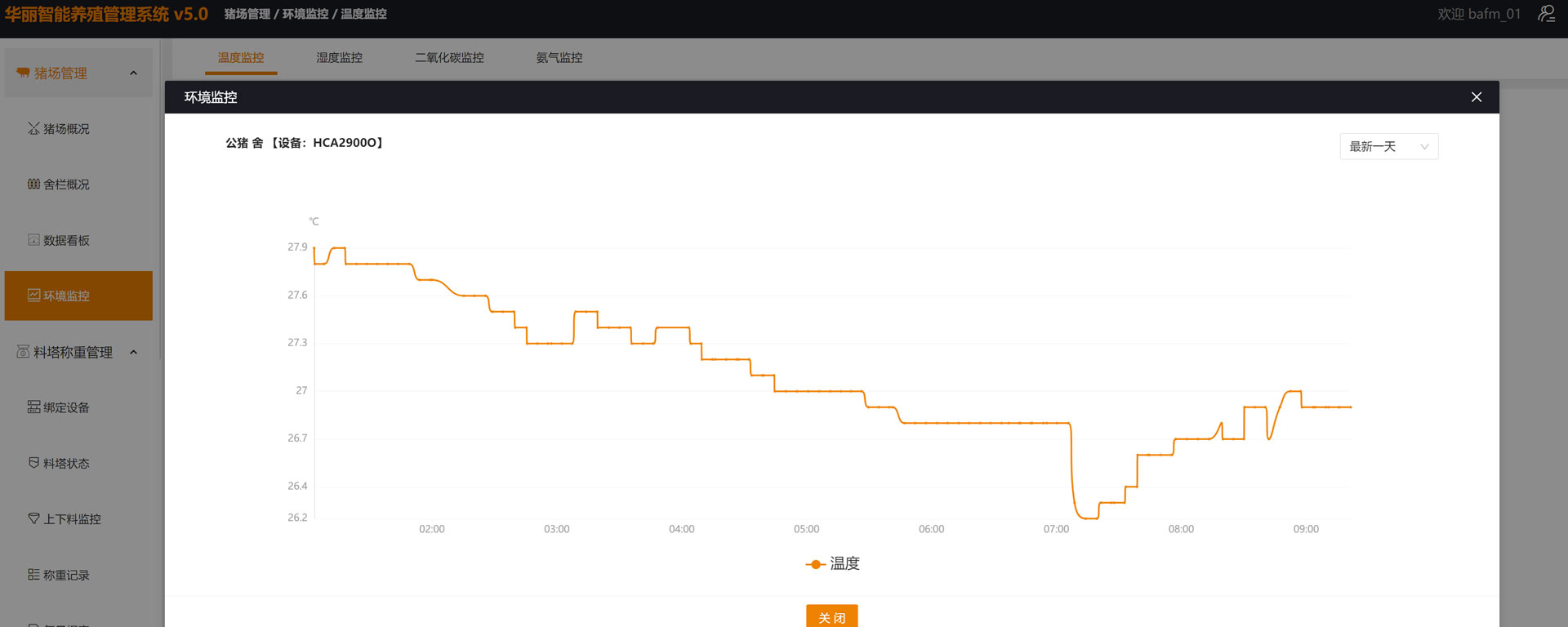The height and width of the screenshot is (627, 1568).
Task: Click the pig icon beside 猪场管理
Action: 23,73
